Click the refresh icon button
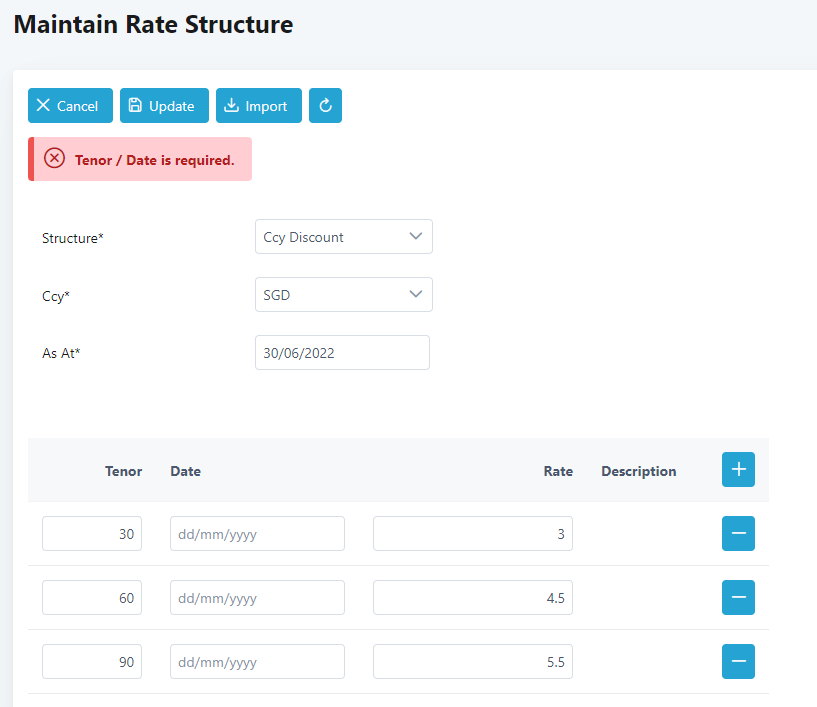Screen dimensions: 817x707 pos(325,106)
